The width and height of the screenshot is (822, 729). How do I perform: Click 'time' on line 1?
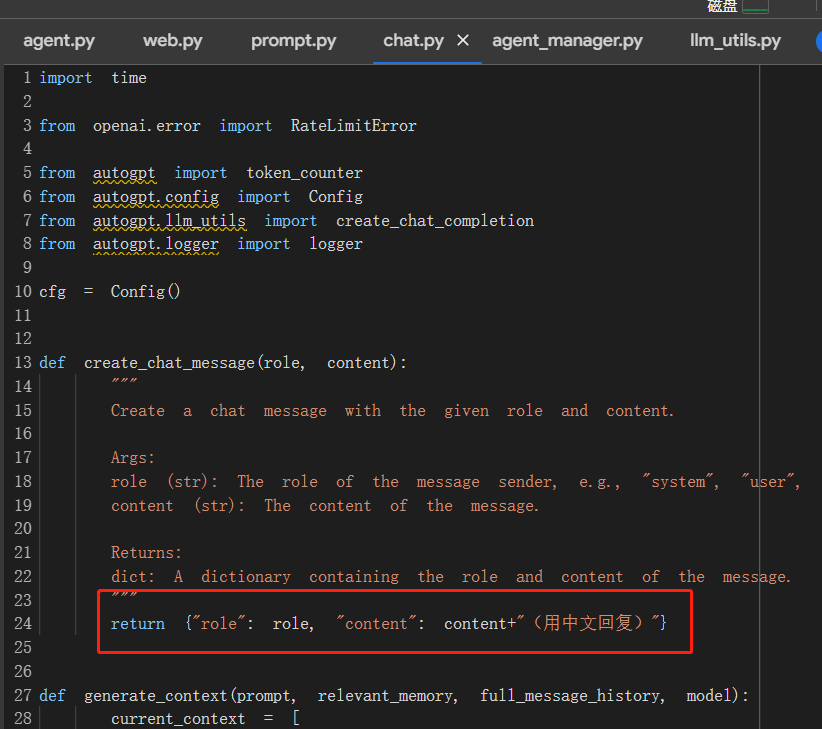[128, 78]
